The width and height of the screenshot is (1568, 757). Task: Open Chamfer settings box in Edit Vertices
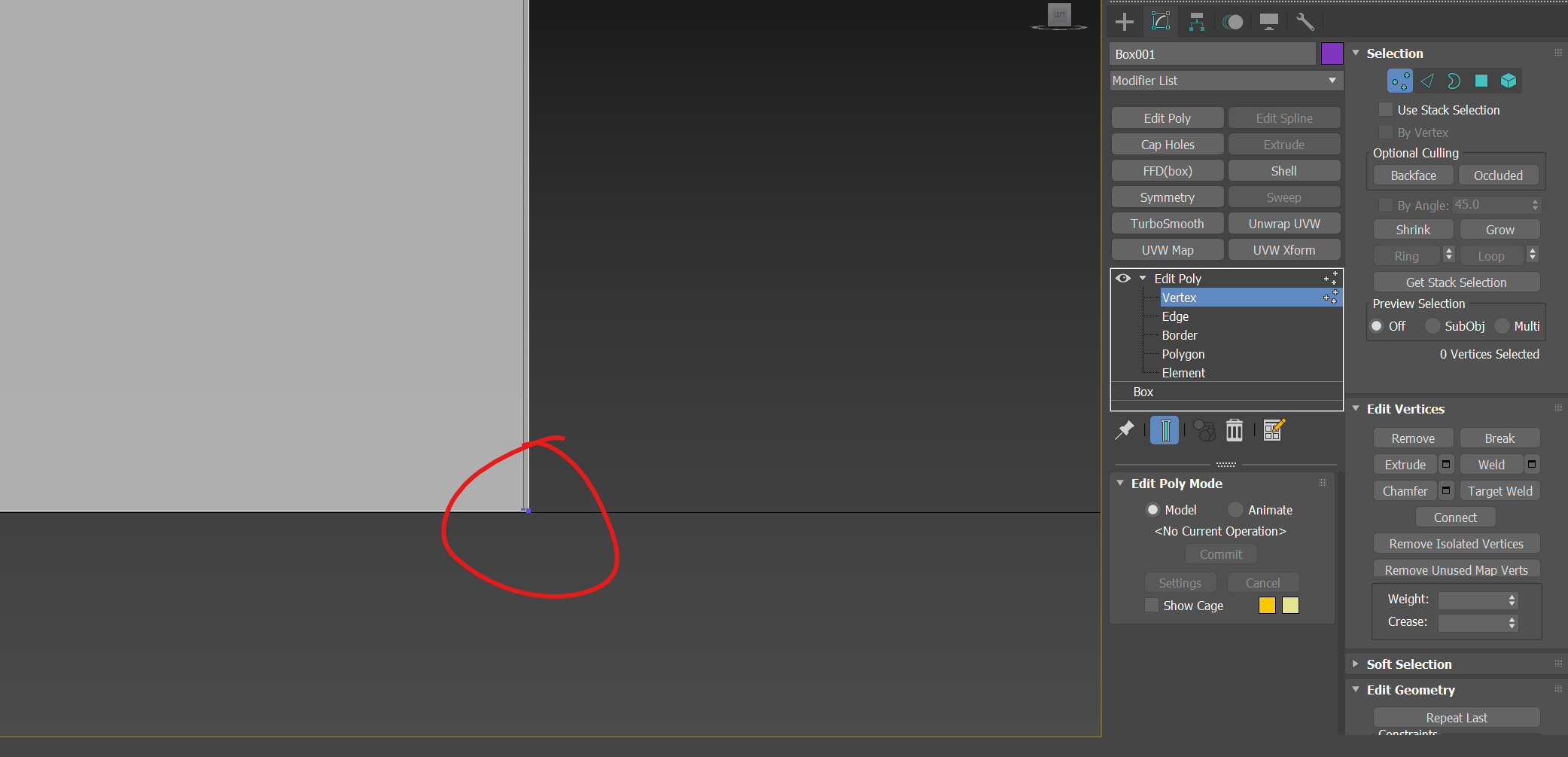pyautogui.click(x=1446, y=491)
